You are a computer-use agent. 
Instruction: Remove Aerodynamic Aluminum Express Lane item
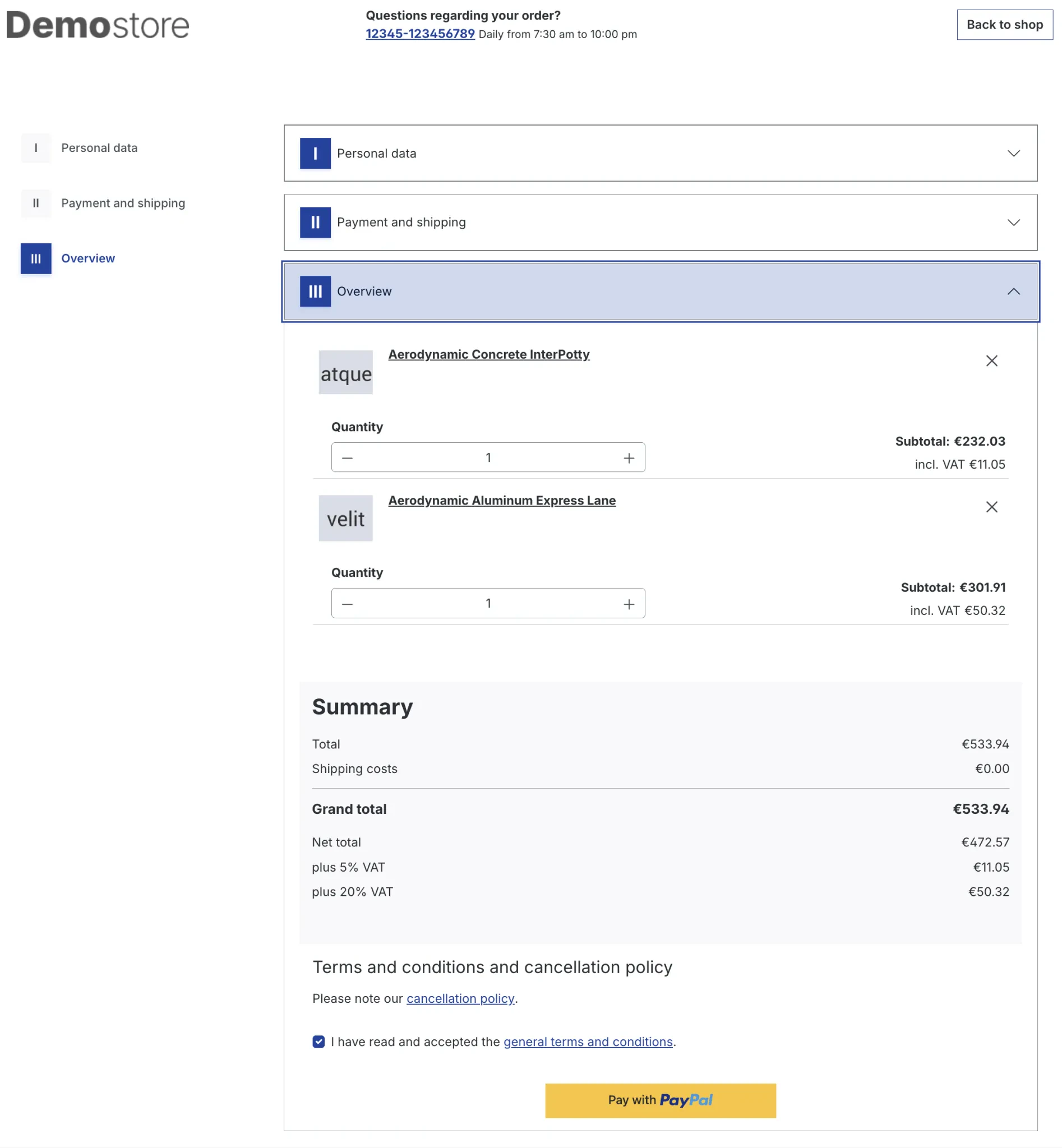pyautogui.click(x=991, y=507)
